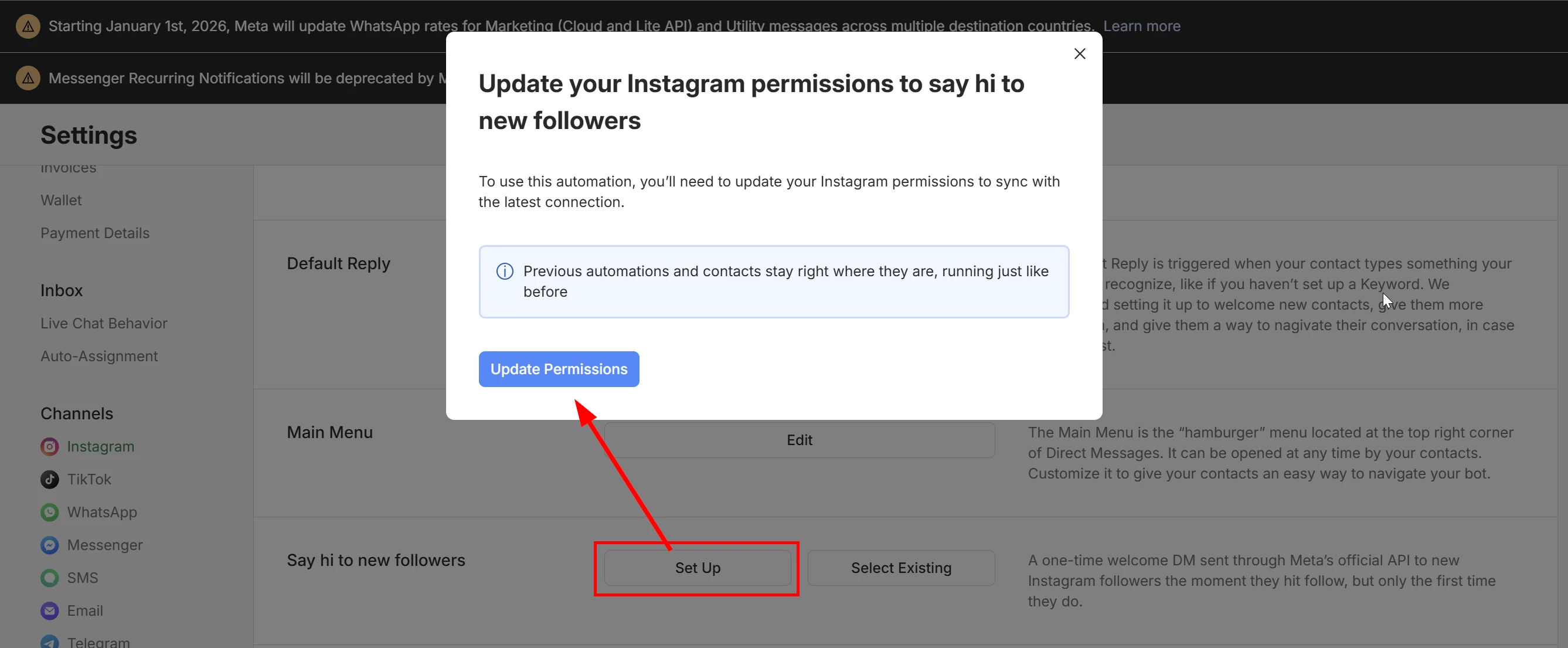Viewport: 1568px width, 648px height.
Task: Click Set Up for new followers
Action: tap(697, 568)
